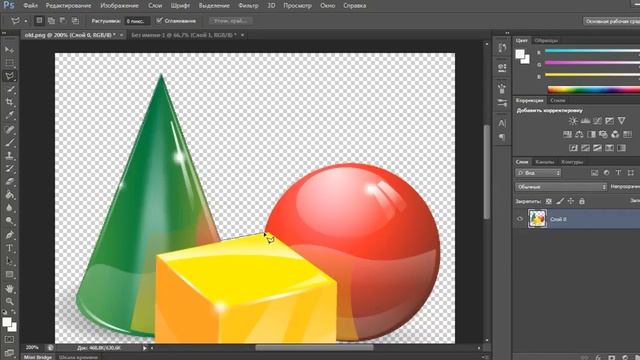This screenshot has height=360, width=640.
Task: Open the lasso tool preset picker arrow
Action: (25, 21)
